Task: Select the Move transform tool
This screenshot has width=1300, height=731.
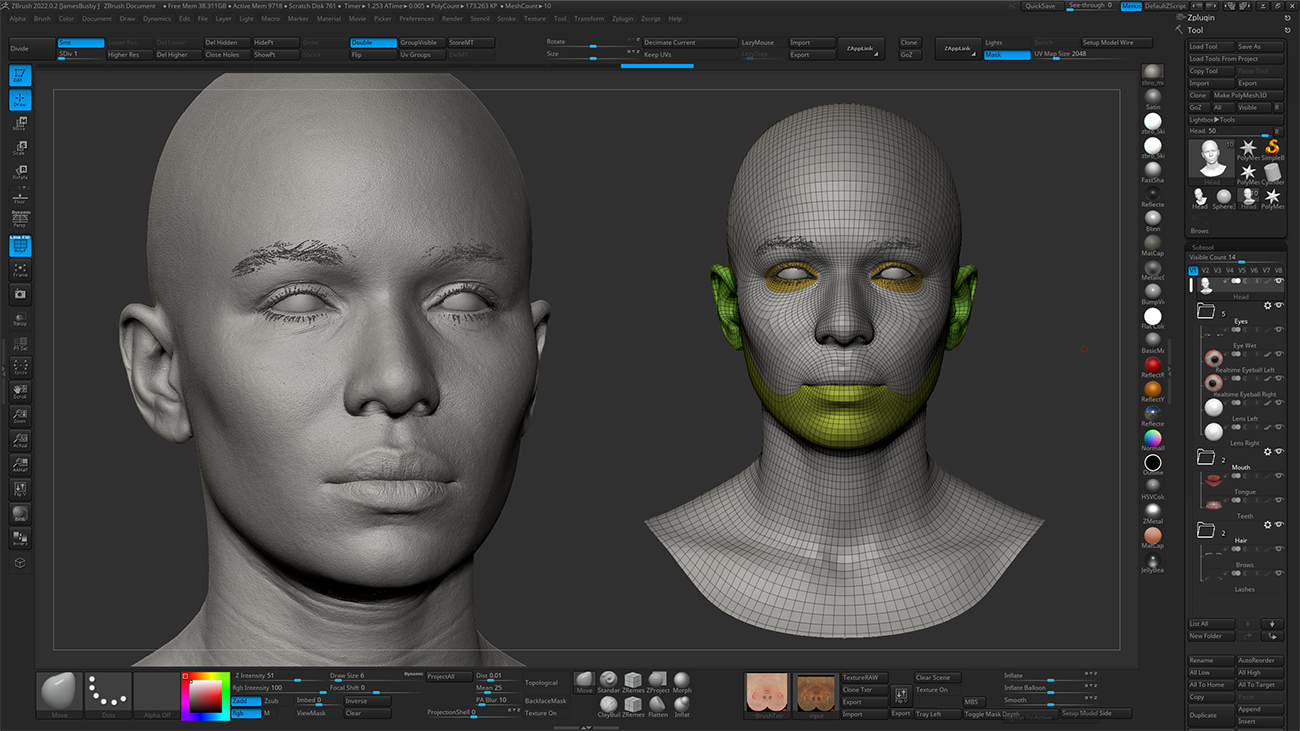Action: [20, 124]
